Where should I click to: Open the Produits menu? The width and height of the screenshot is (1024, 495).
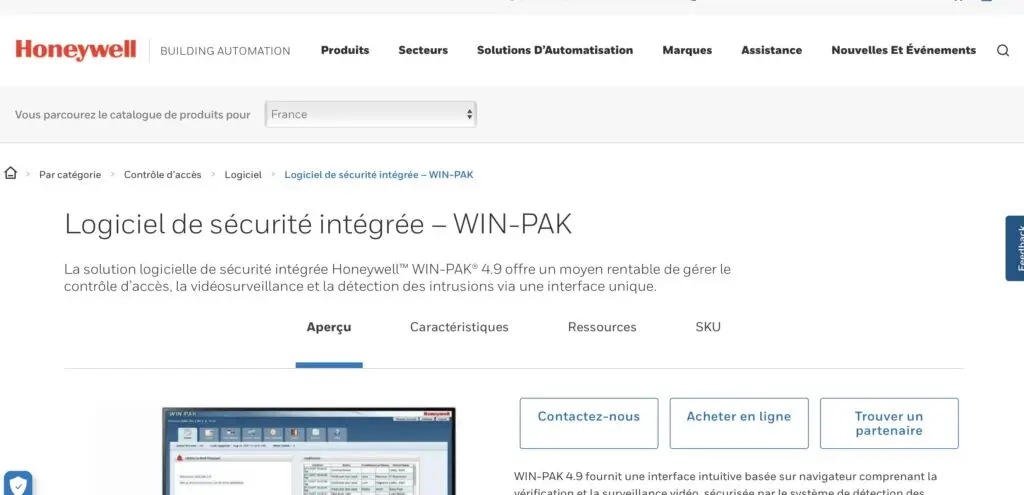345,50
